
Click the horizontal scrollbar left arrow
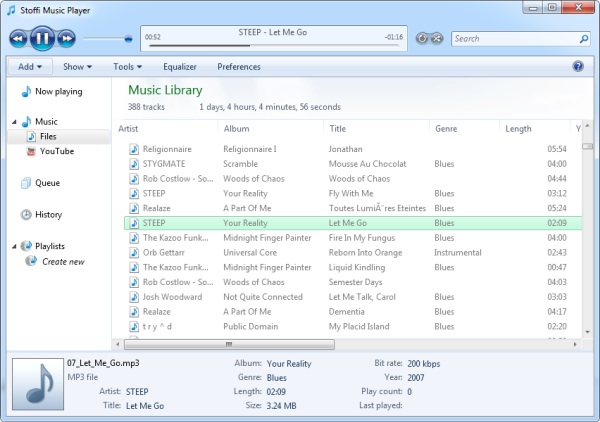118,344
